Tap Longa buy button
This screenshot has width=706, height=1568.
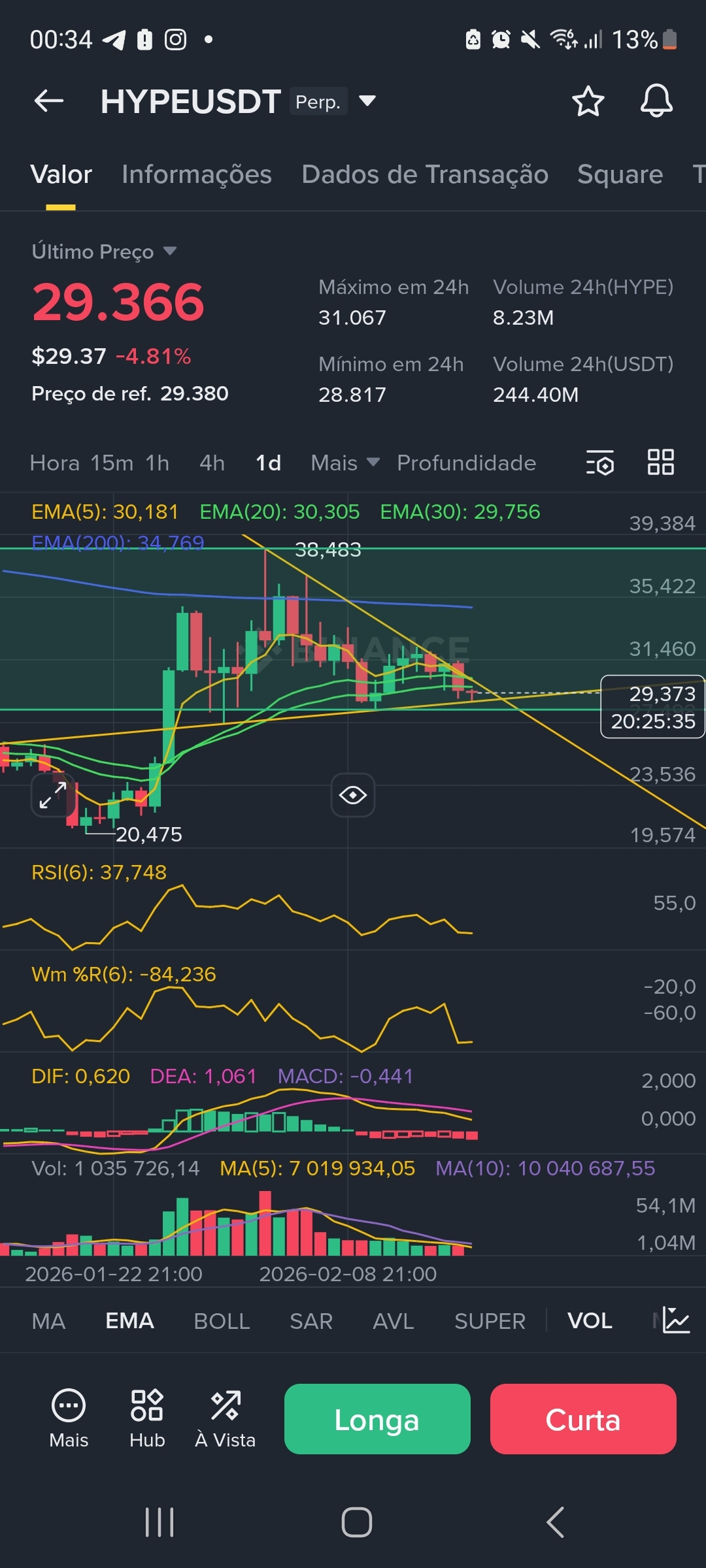click(x=377, y=1419)
